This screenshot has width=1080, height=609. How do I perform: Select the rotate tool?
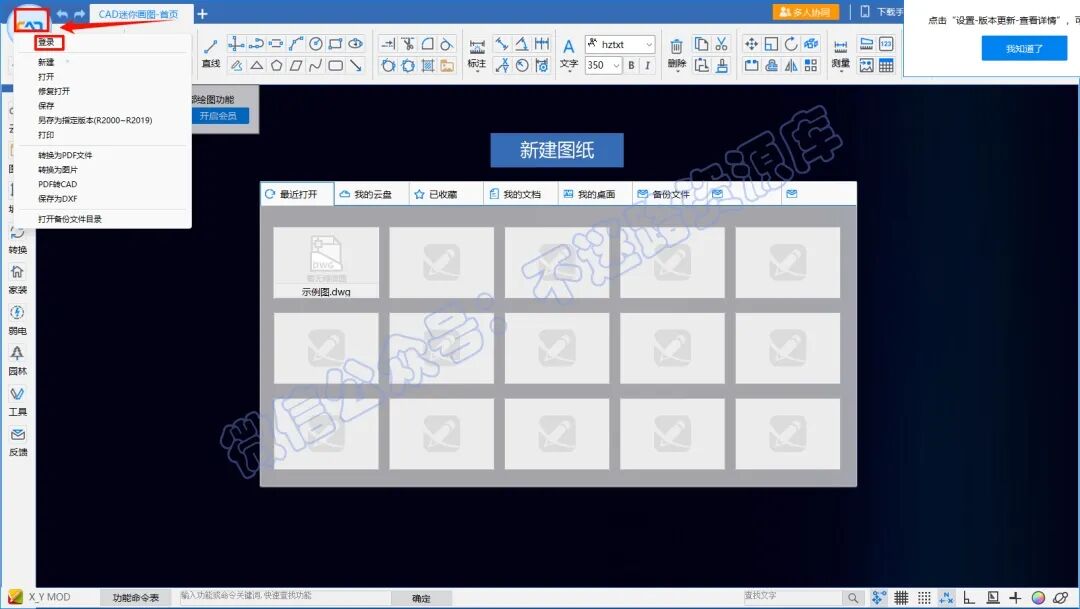click(791, 44)
